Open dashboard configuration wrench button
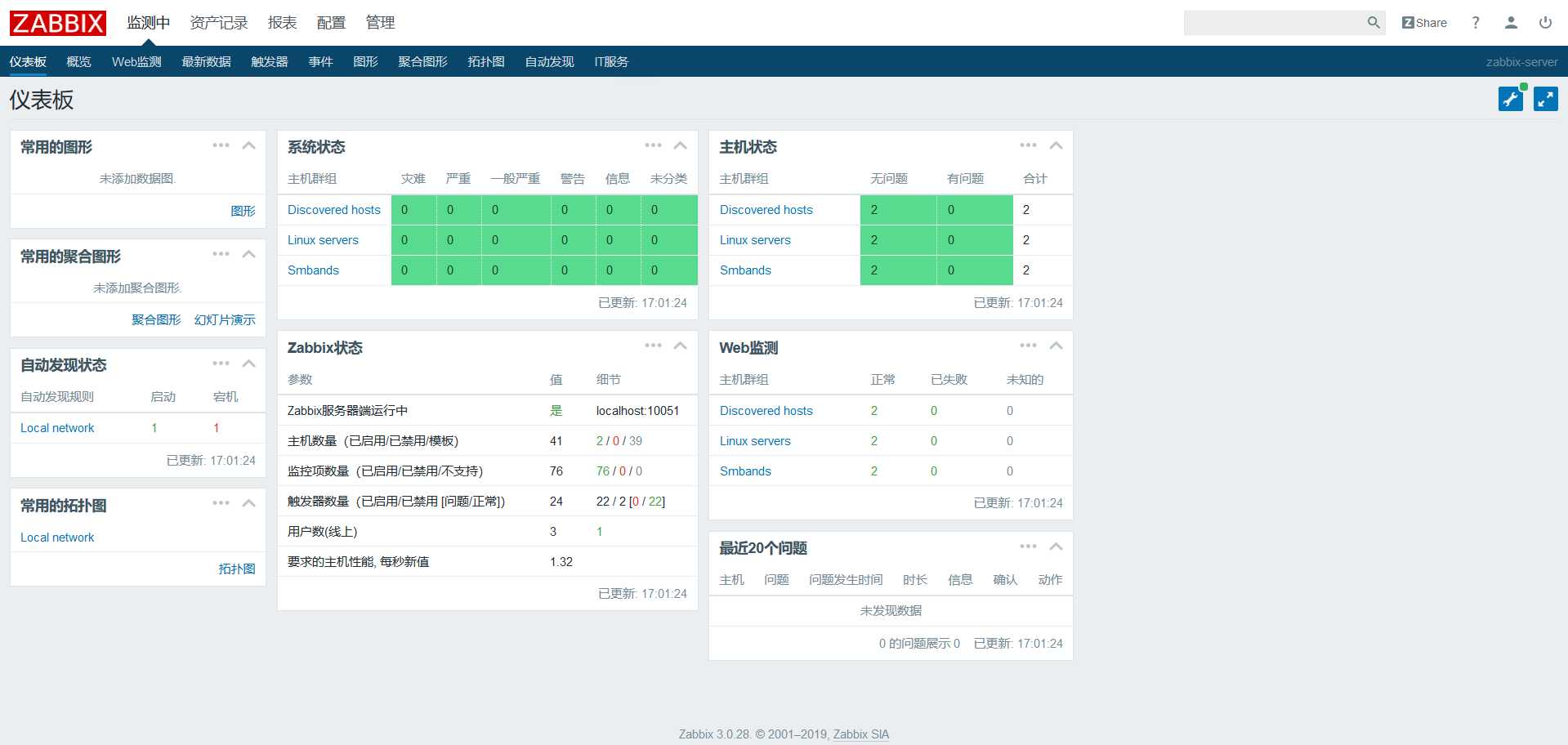 (x=1511, y=99)
